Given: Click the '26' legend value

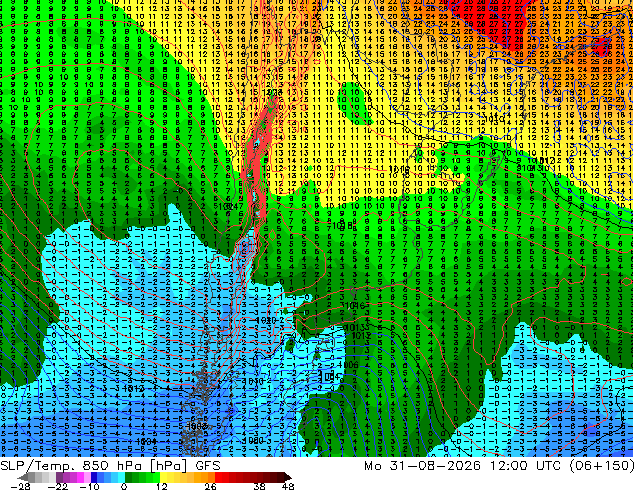Looking at the screenshot, I should tap(210, 486).
